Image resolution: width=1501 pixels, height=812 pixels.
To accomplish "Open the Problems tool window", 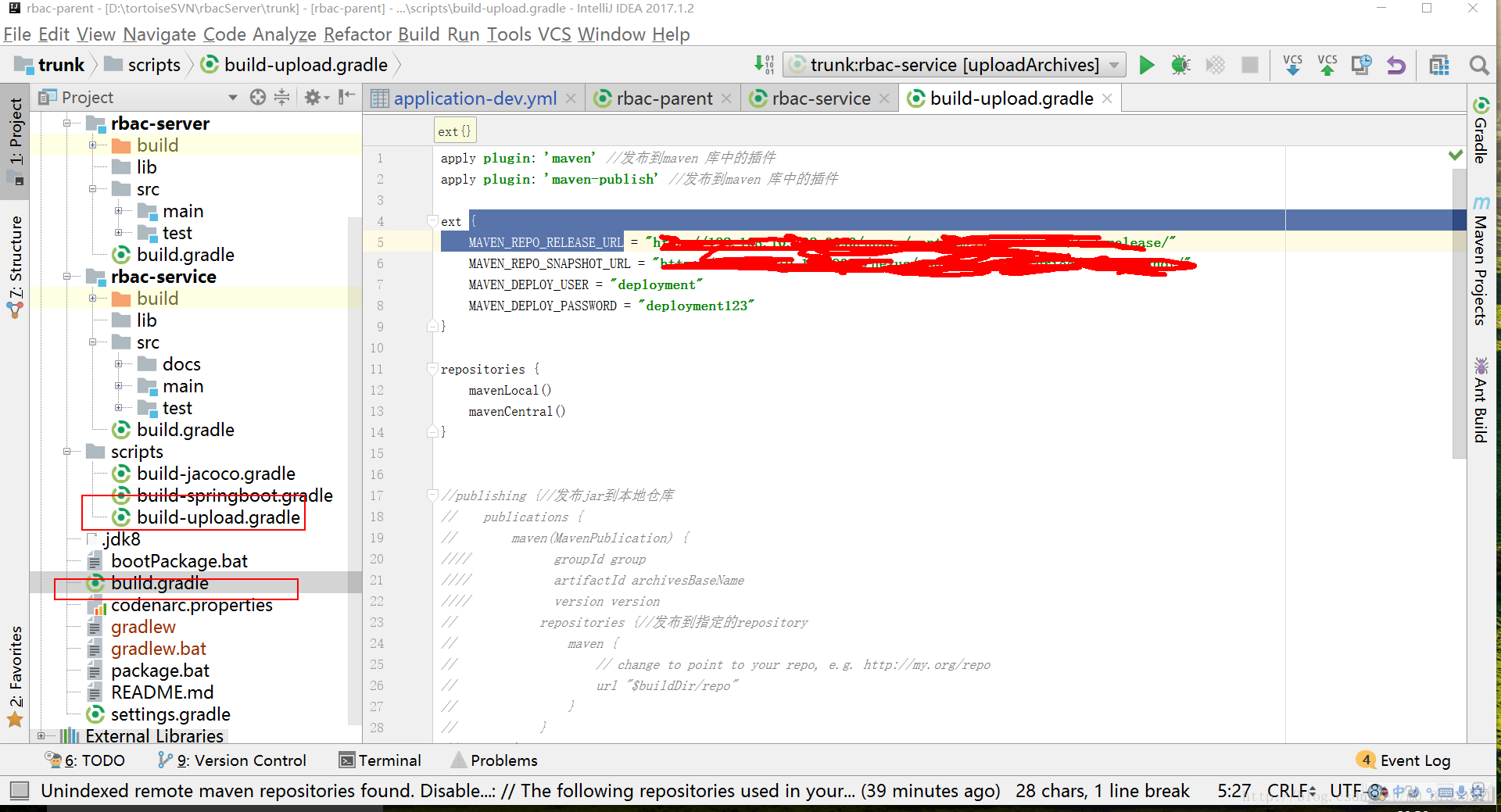I will tap(494, 760).
